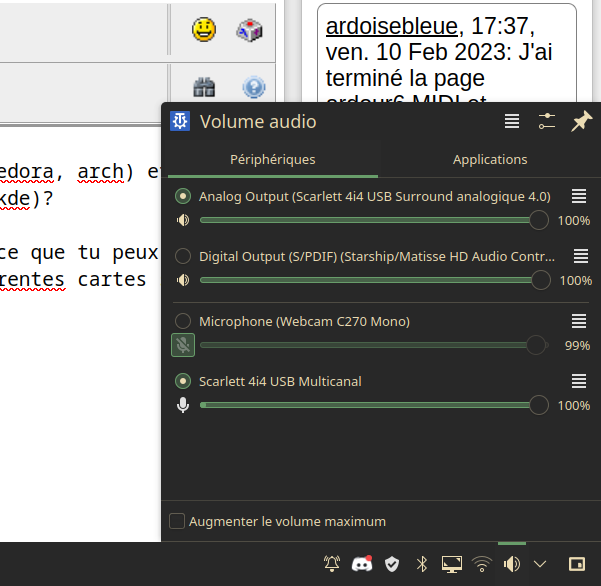The height and width of the screenshot is (586, 601).
Task: Click the smiley emoticon icon
Action: [x=204, y=30]
